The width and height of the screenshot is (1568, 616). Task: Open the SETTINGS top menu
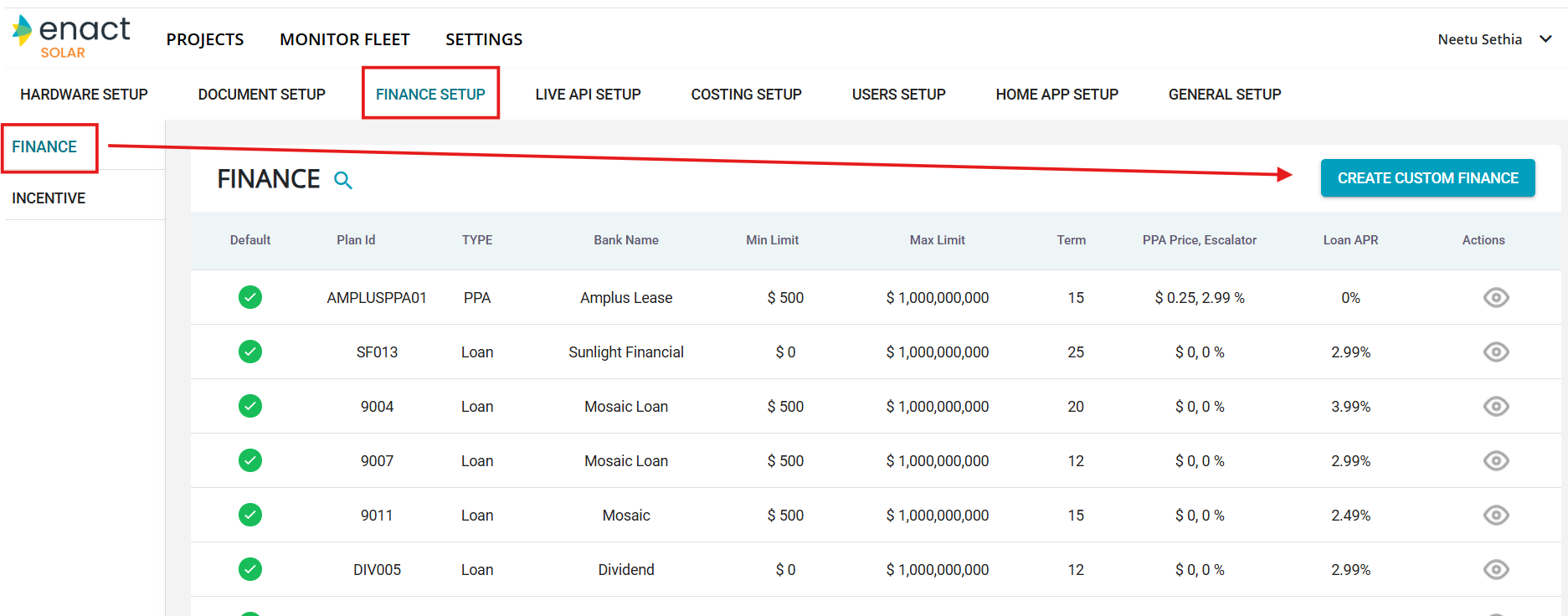click(x=484, y=39)
